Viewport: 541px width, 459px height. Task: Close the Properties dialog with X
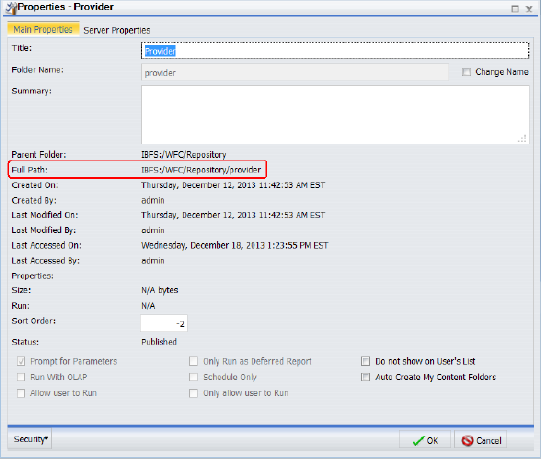coord(529,9)
